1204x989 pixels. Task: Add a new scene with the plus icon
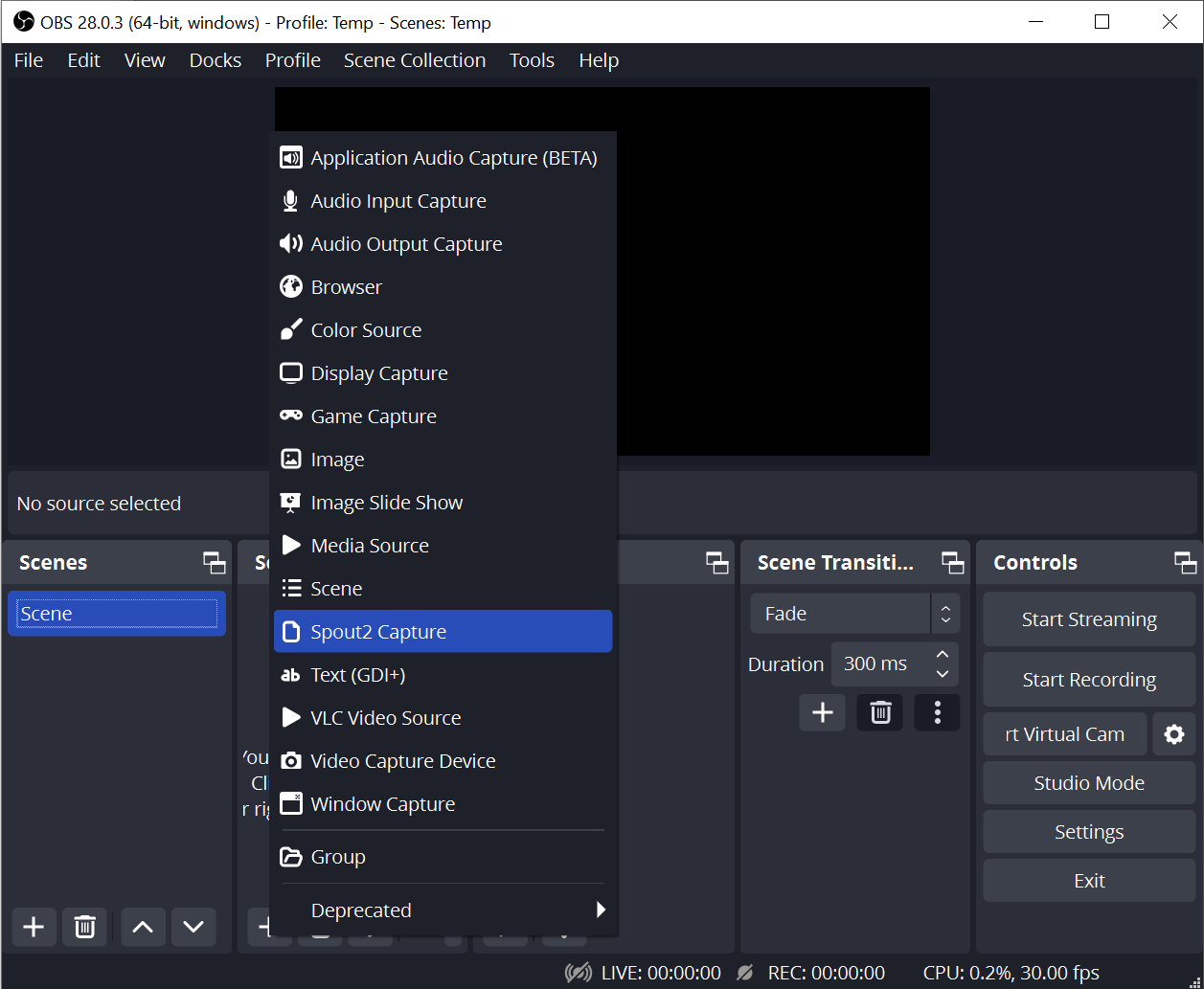click(x=34, y=927)
